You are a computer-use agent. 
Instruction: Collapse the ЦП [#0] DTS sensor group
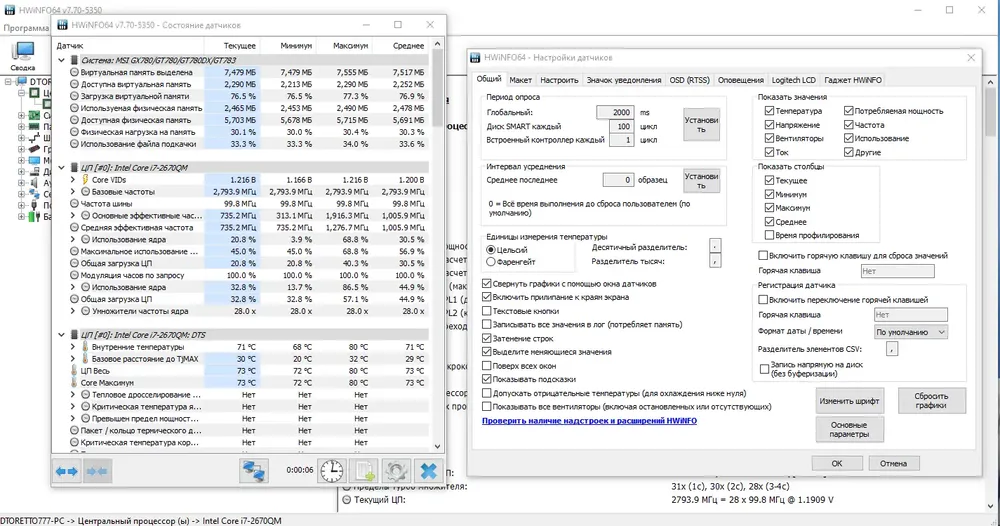tap(62, 335)
